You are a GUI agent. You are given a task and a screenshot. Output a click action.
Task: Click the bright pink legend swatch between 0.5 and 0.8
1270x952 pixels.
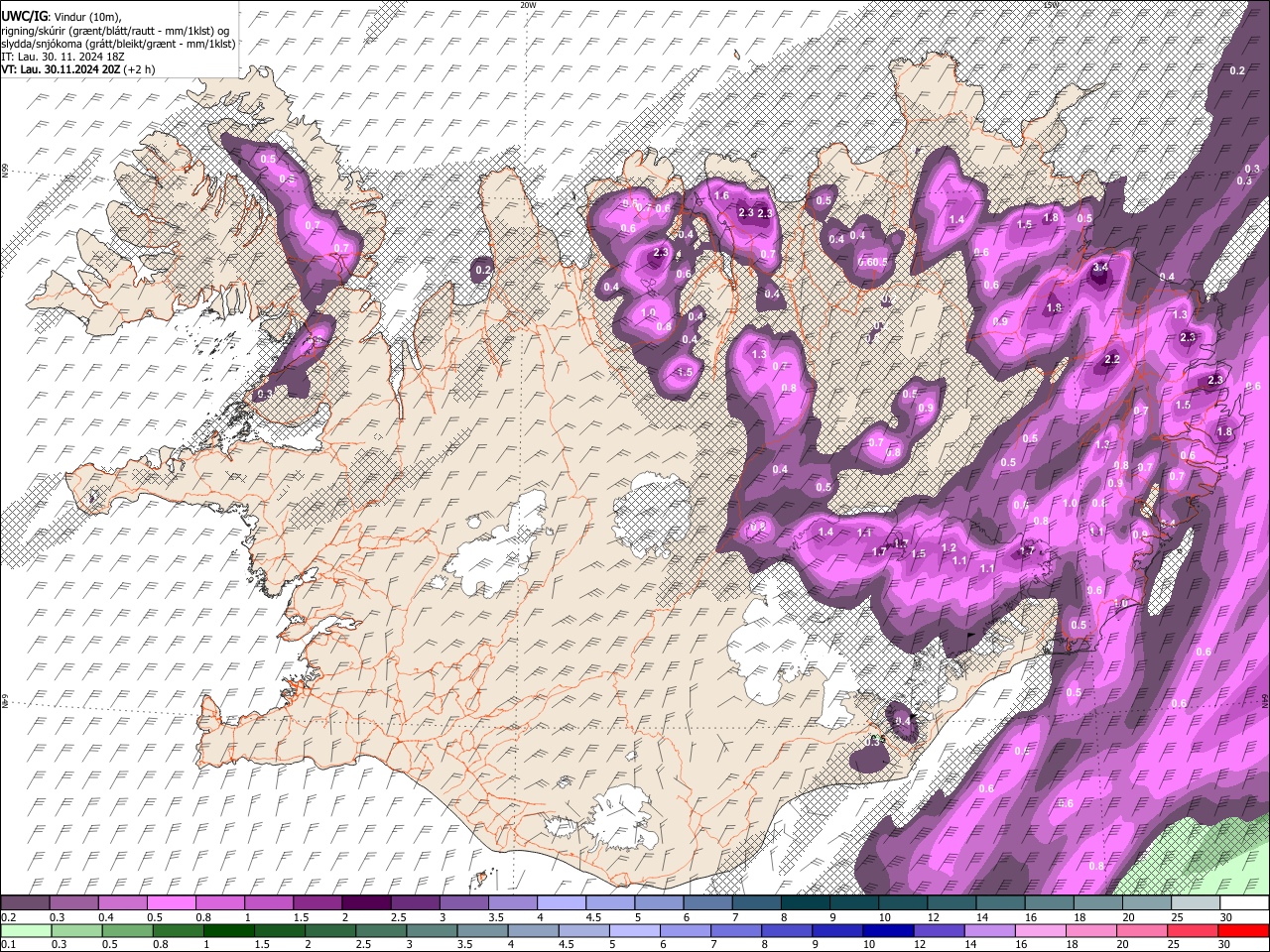coord(171,902)
